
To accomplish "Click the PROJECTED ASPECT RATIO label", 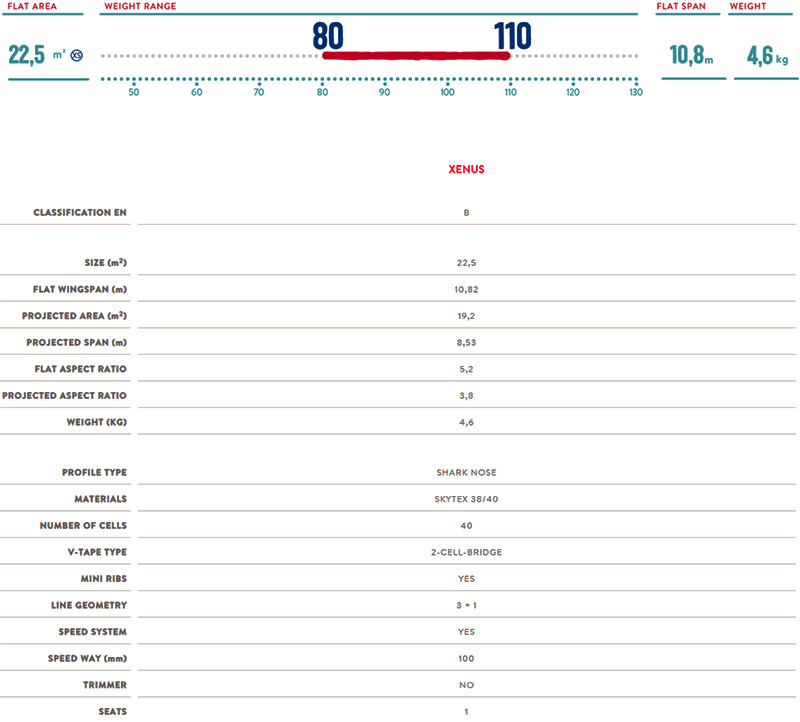I will (64, 395).
